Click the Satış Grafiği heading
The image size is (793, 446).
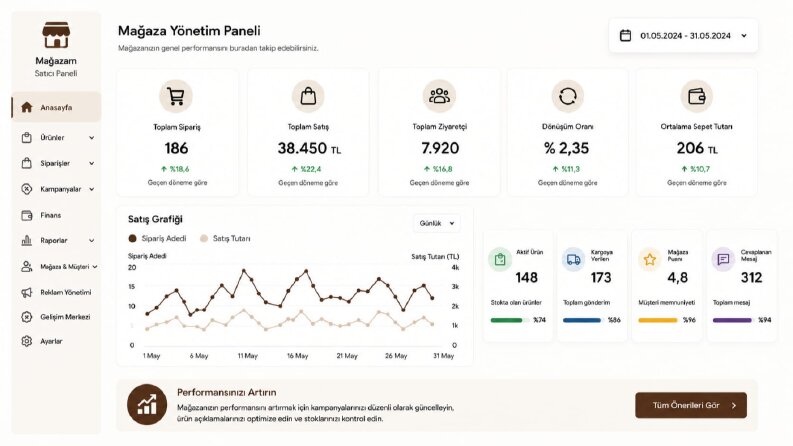pos(155,219)
